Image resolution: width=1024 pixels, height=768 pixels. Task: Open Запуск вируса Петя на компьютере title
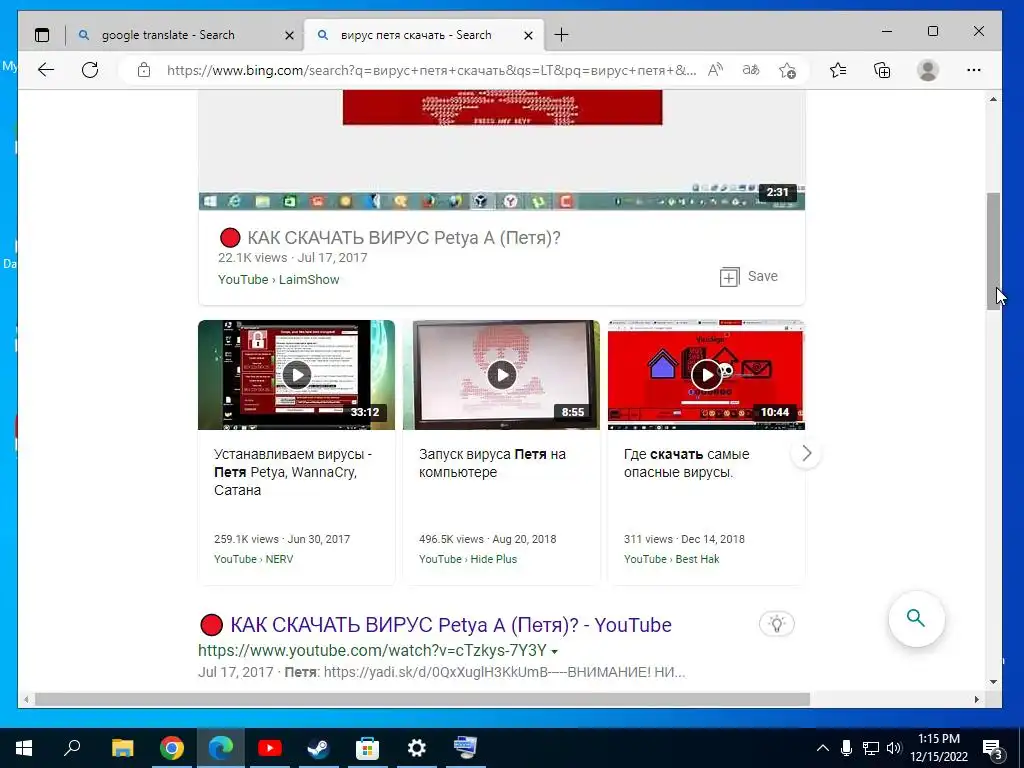(x=492, y=463)
